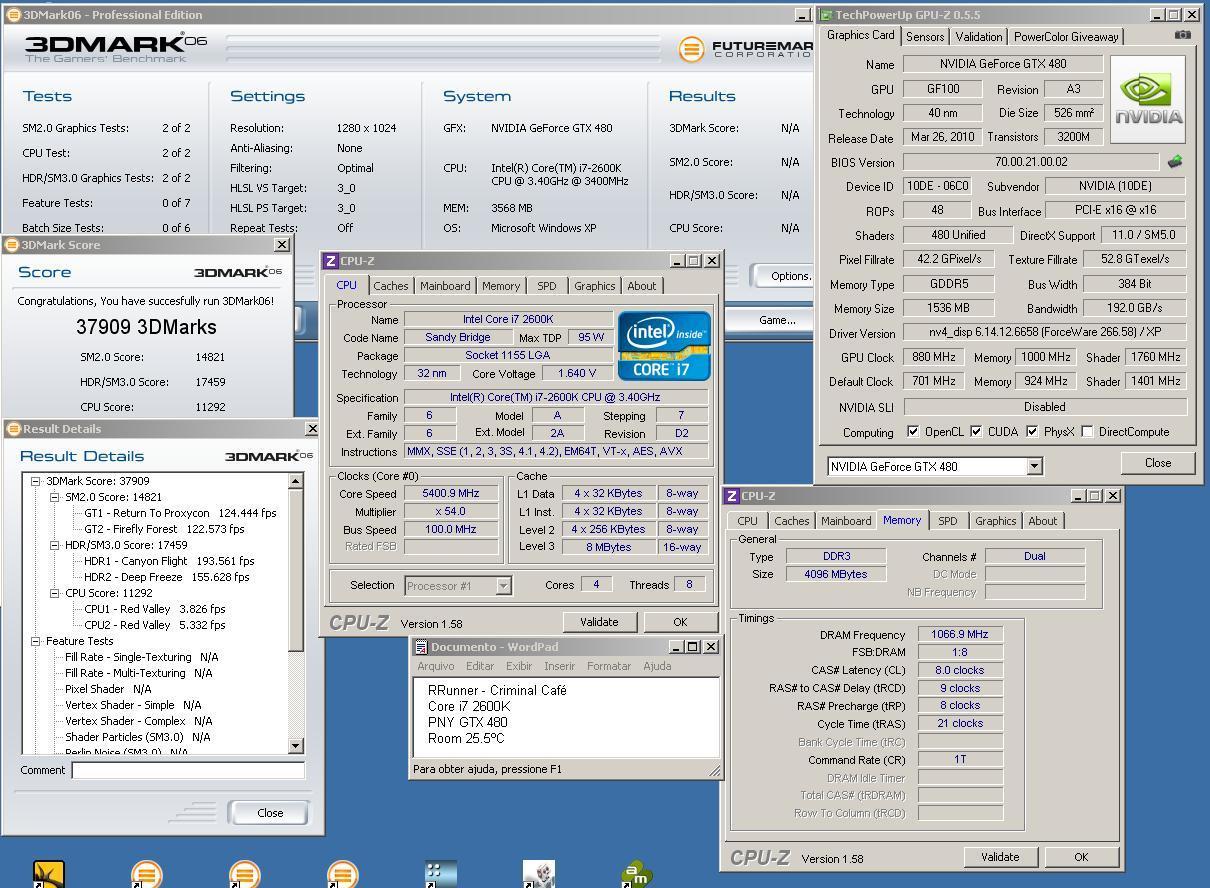Toggle the PhysX checkbox in GPU-Z

pyautogui.click(x=1032, y=432)
